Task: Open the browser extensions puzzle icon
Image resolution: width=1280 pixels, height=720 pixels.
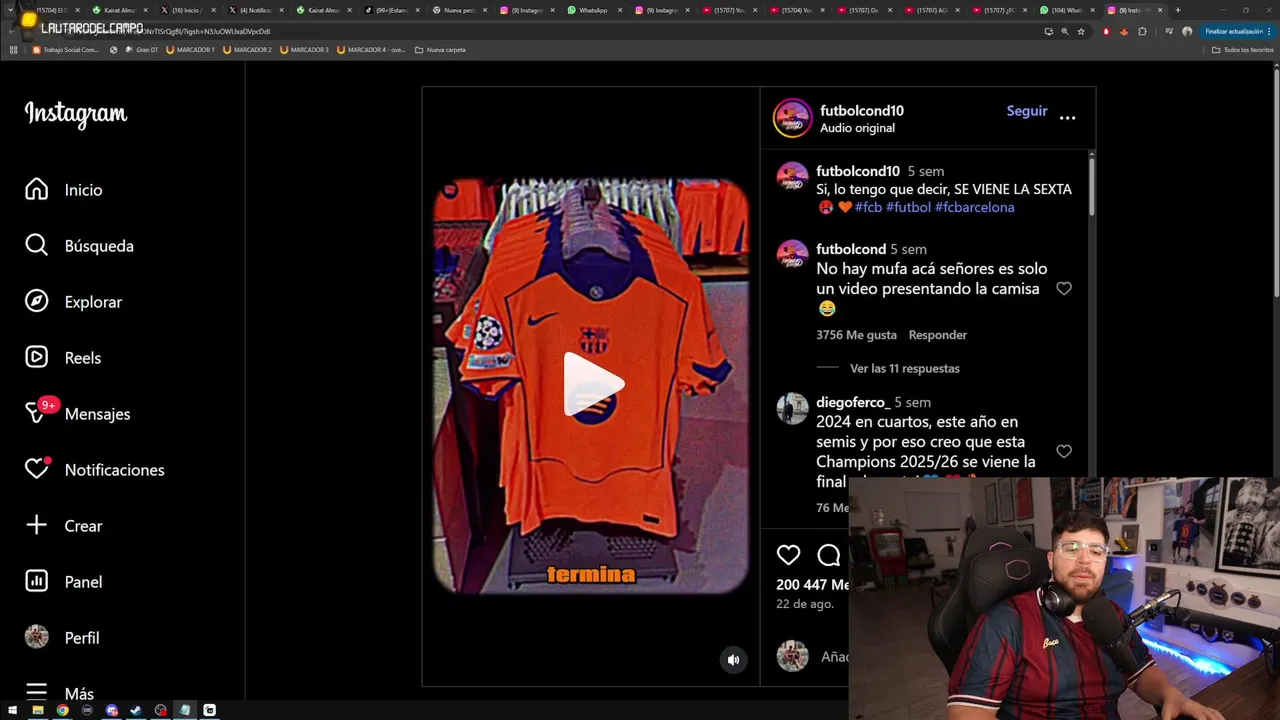Action: 1142,31
